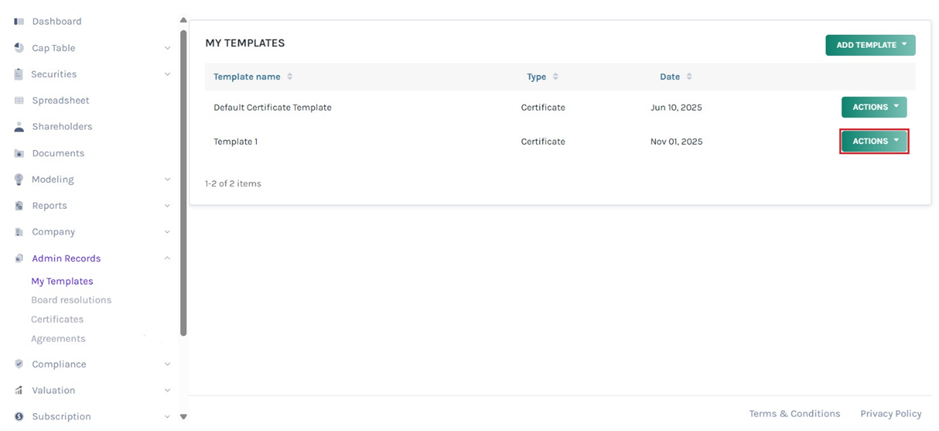Click the Valuation chart icon

[19, 391]
